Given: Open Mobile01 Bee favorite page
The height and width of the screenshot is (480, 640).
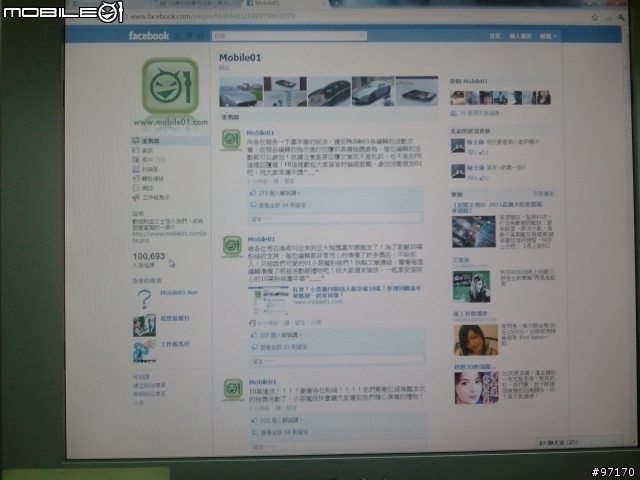Looking at the screenshot, I should click(x=179, y=293).
